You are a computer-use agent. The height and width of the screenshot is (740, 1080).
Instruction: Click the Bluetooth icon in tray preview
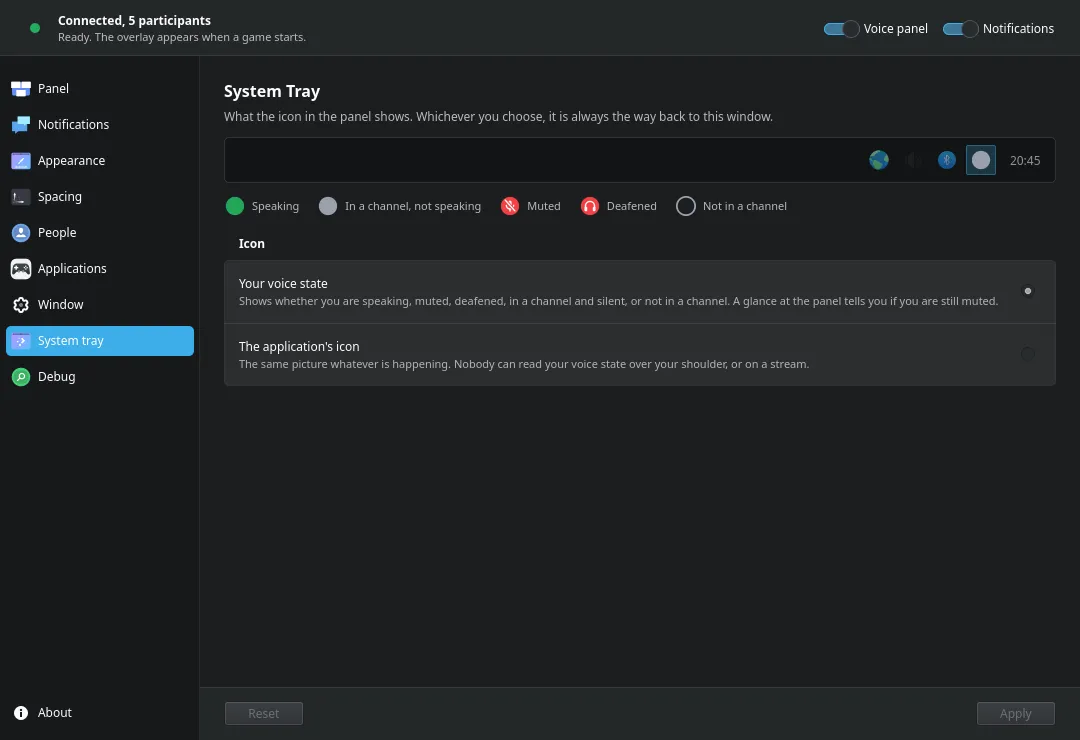[946, 161]
